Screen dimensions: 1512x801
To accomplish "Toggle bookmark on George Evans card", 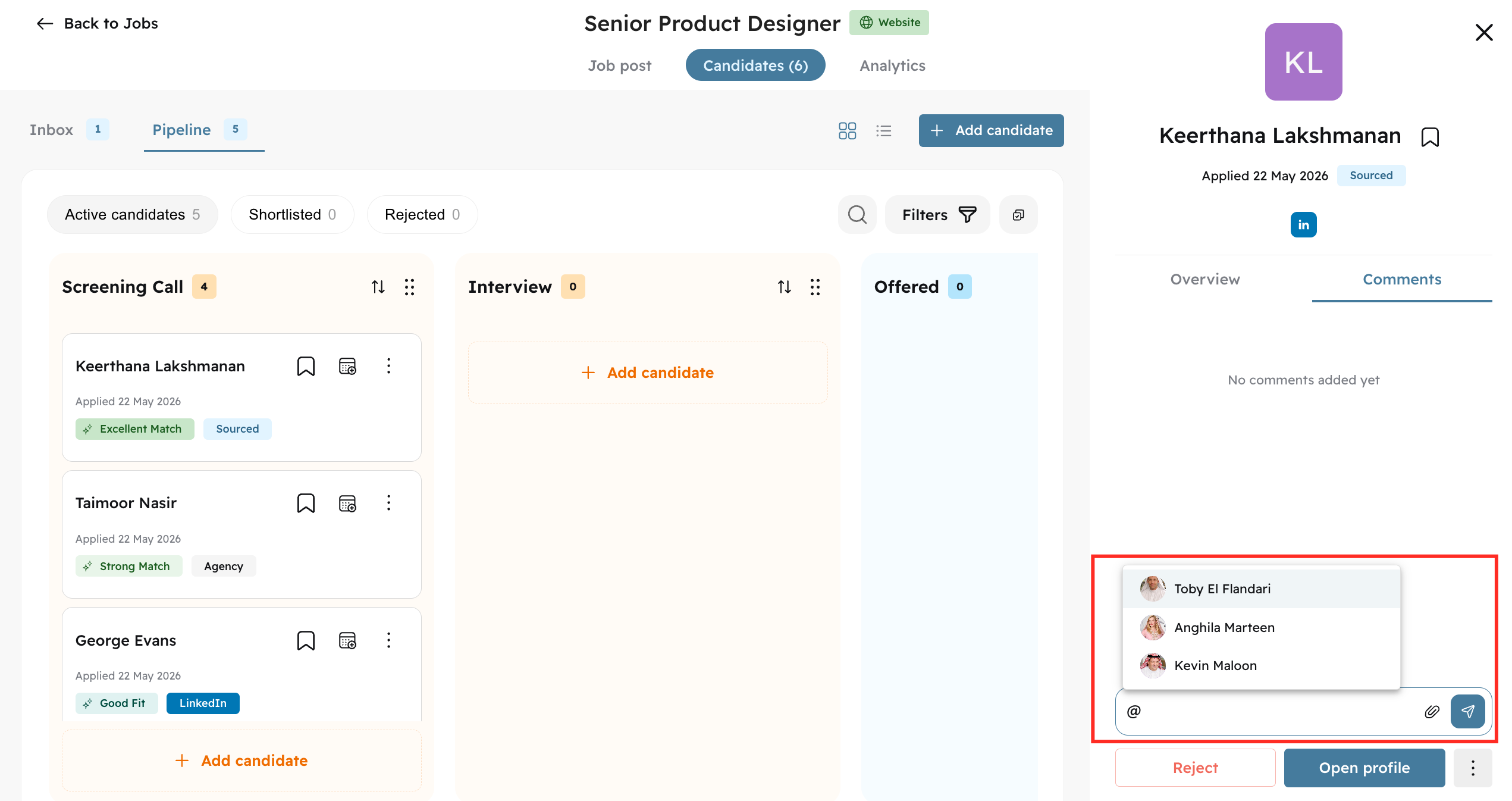I will (x=306, y=641).
